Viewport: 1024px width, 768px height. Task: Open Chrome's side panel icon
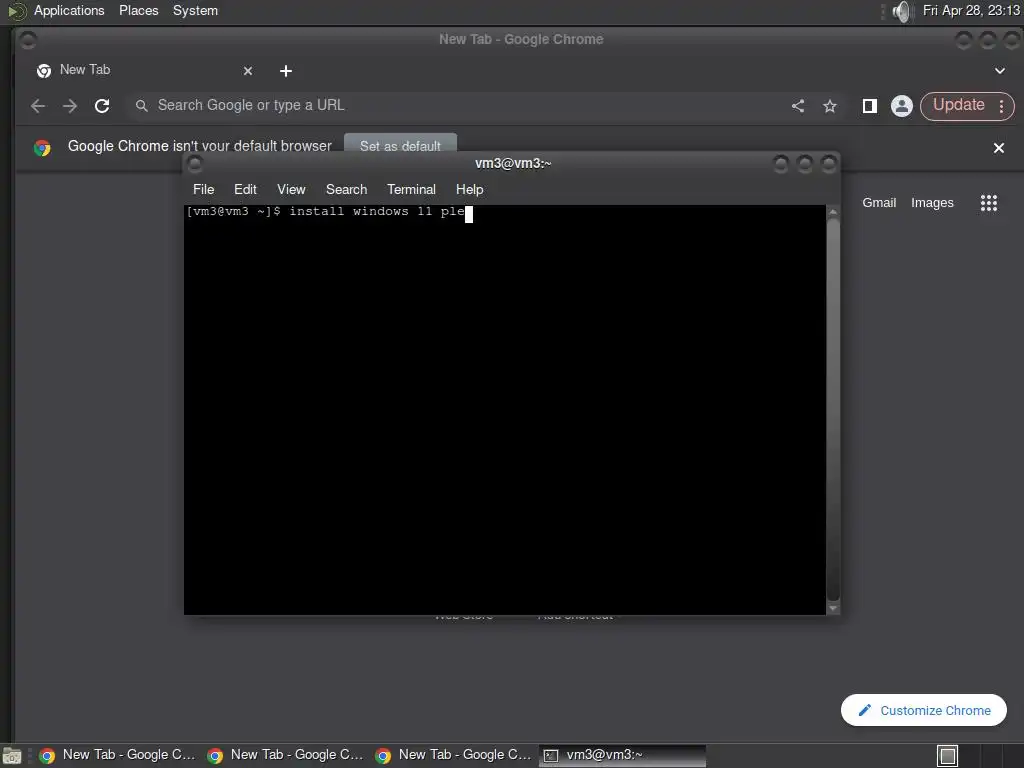click(x=869, y=106)
